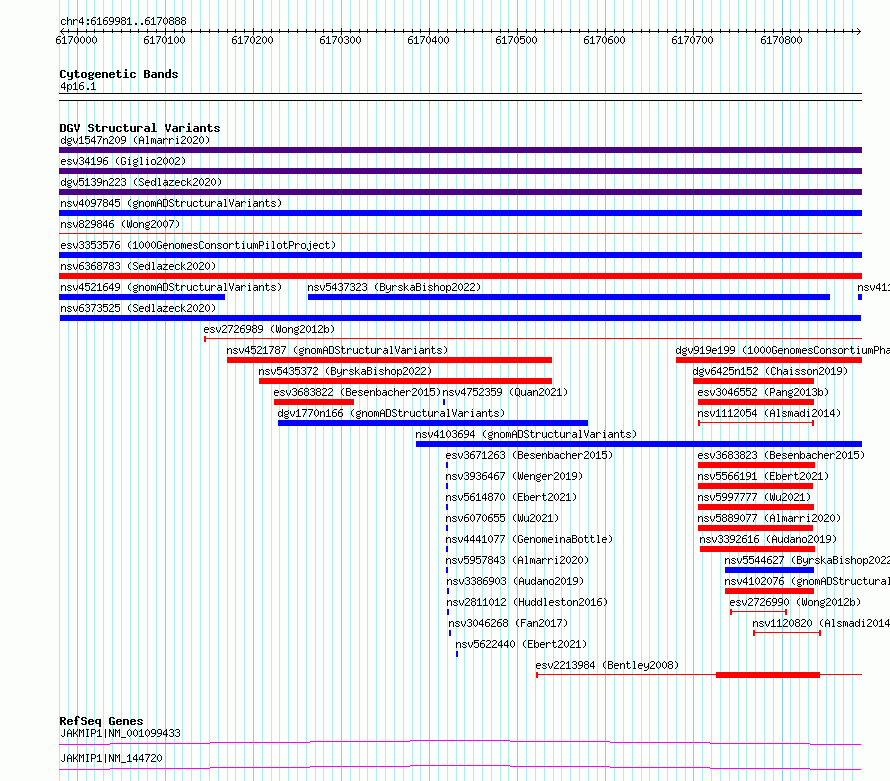This screenshot has width=890, height=781.
Task: Select nsv1112054 (Alsmadi2014) label
Action: tap(769, 413)
